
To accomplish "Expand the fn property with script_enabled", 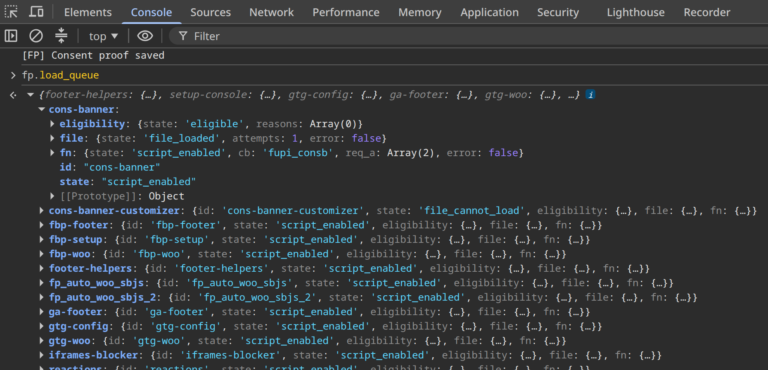I will (x=52, y=153).
